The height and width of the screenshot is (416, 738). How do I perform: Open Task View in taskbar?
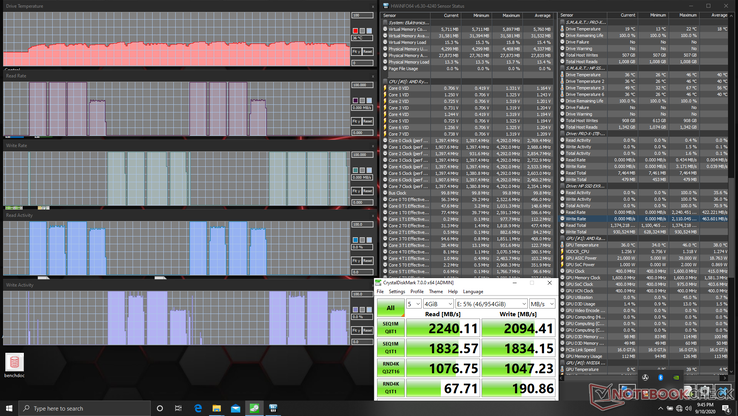[178, 408]
